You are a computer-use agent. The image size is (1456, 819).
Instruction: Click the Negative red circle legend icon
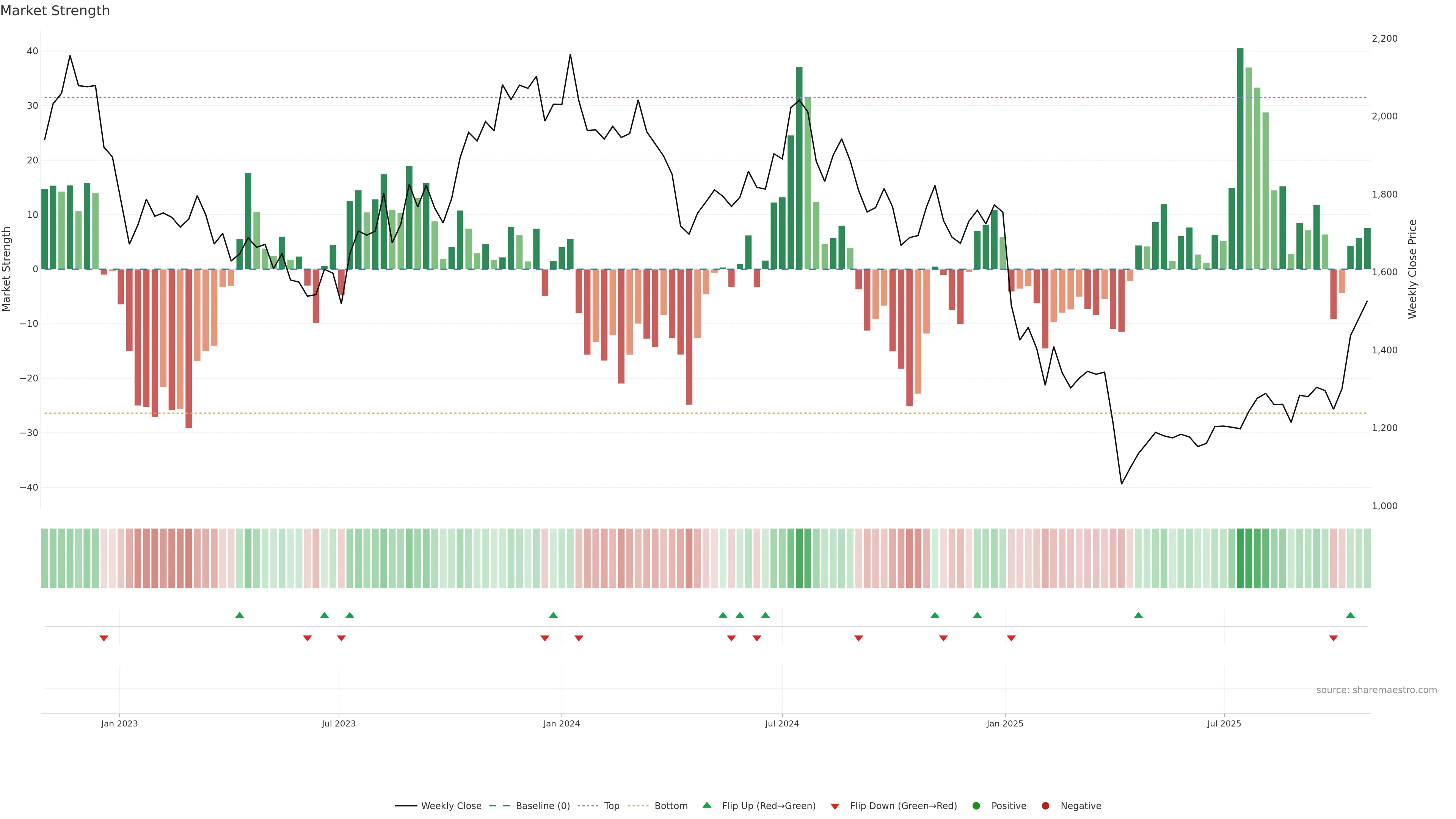coord(1045,806)
